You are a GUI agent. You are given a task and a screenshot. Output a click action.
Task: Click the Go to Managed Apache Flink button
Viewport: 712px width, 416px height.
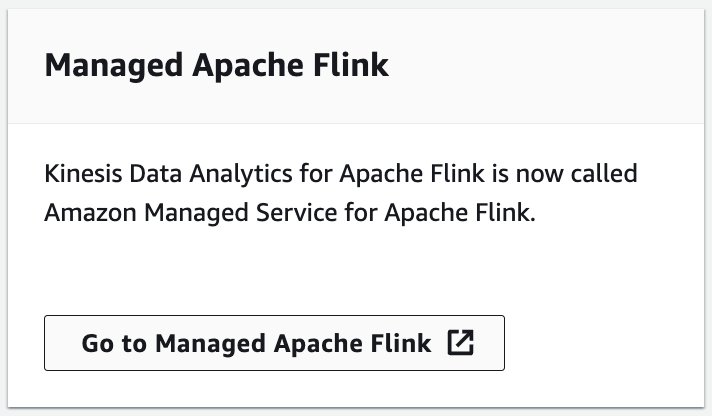point(274,343)
